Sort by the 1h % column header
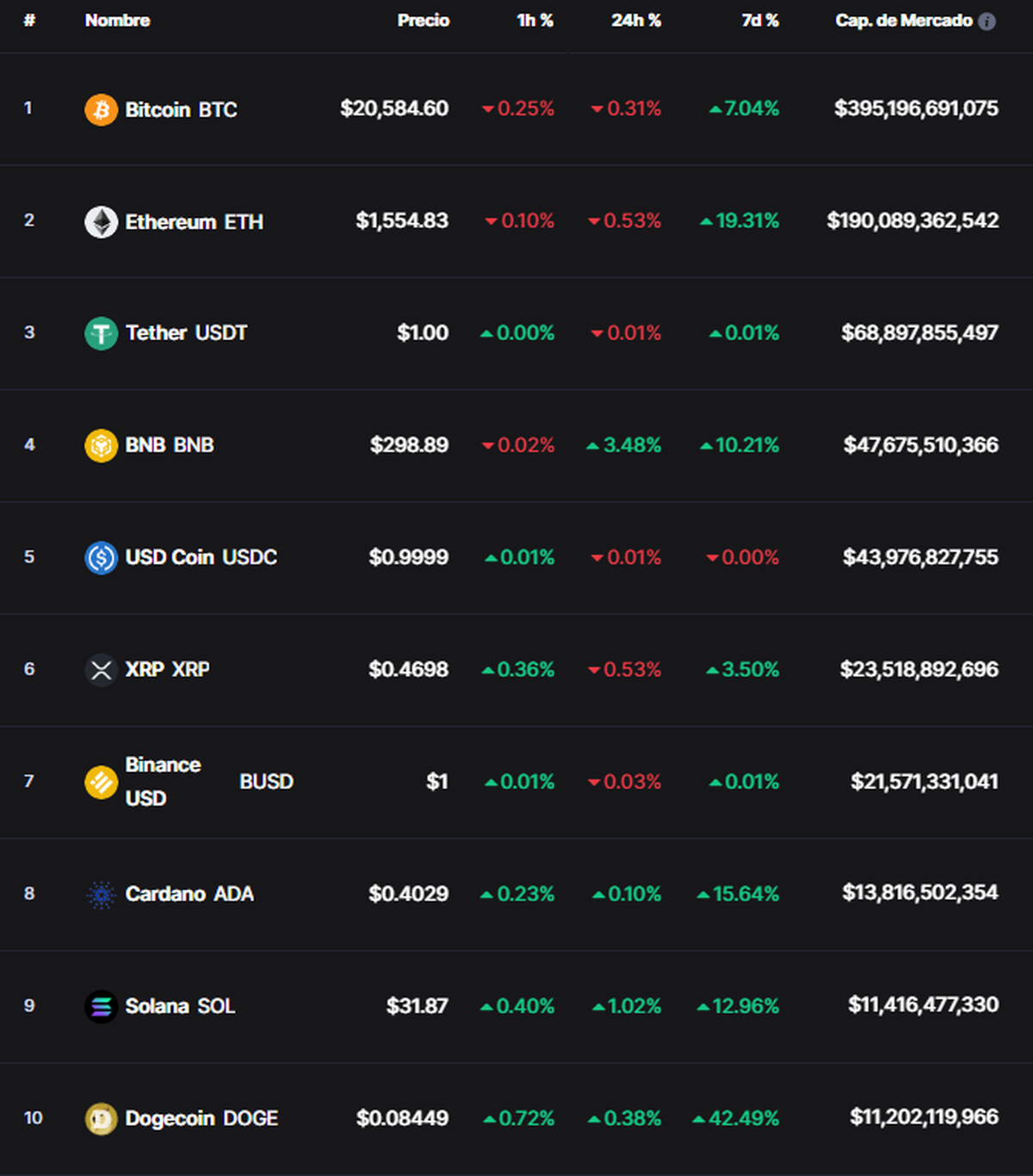Viewport: 1033px width, 1176px height. (535, 21)
